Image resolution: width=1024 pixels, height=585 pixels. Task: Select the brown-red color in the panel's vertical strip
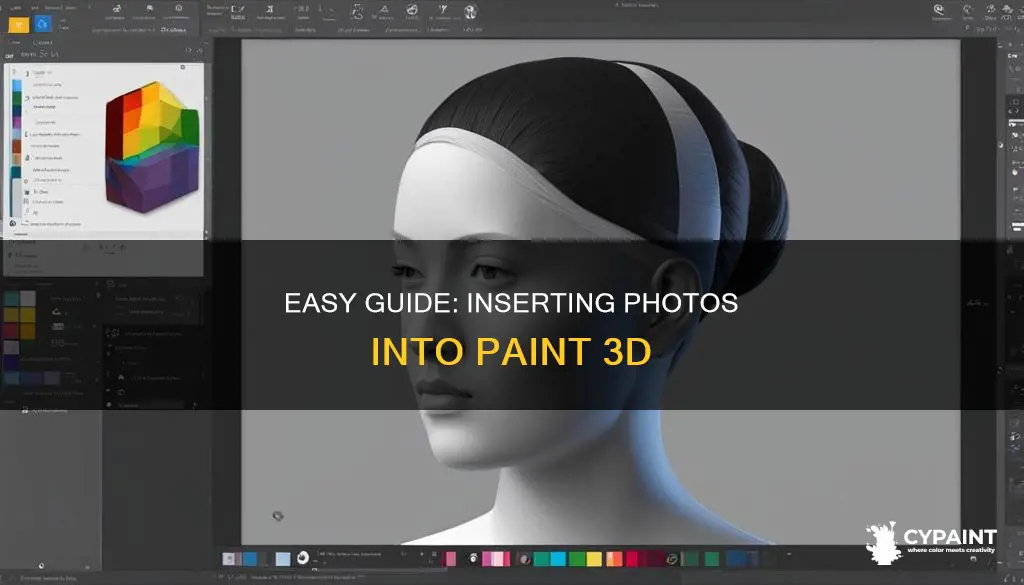[x=17, y=146]
